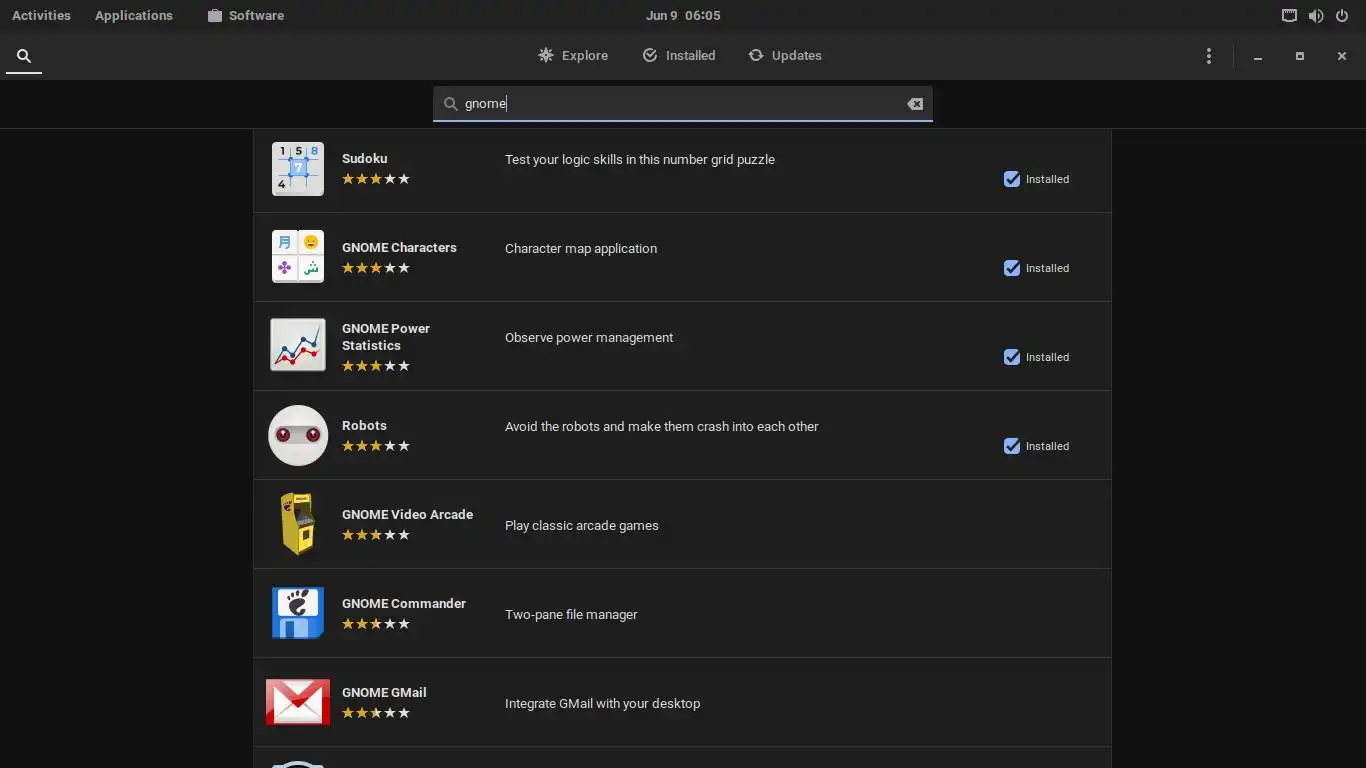
Task: Click the GNOME Characters star rating
Action: point(376,268)
